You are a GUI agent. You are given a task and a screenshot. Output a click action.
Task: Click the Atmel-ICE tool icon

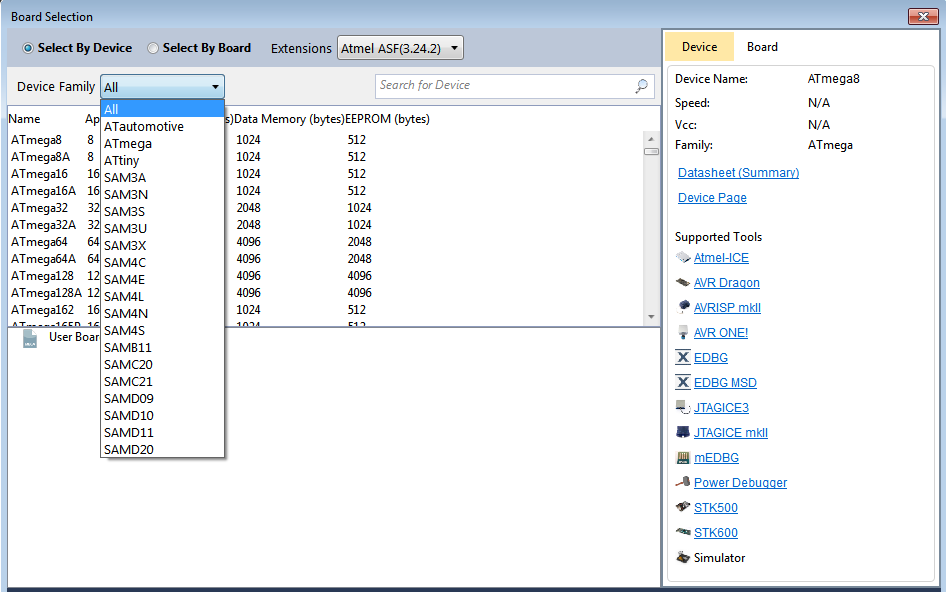(x=683, y=258)
